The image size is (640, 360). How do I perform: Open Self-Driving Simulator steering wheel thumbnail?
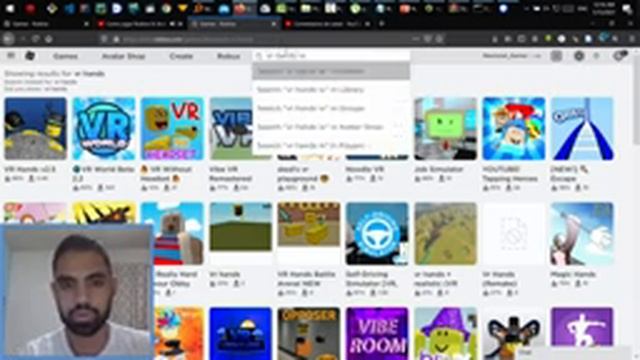[377, 233]
